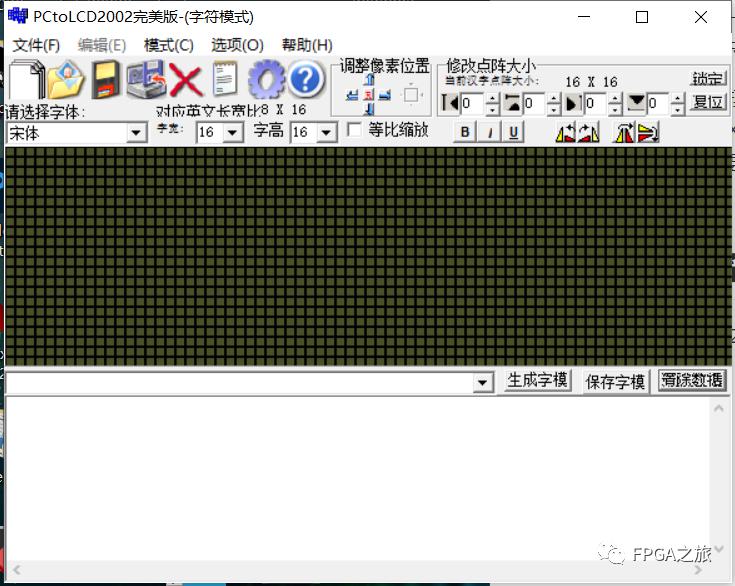Click the 生成字模 button
This screenshot has width=735, height=586.
[537, 381]
